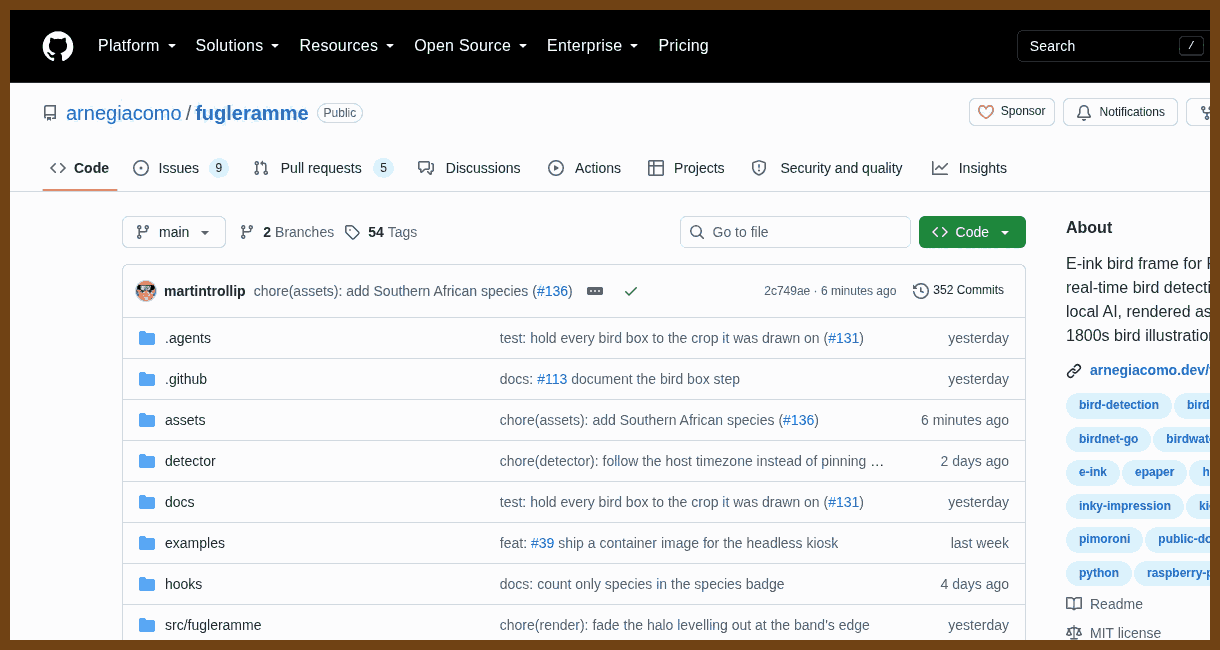This screenshot has width=1220, height=650.
Task: Open the main branch selector dropdown
Action: pos(174,232)
